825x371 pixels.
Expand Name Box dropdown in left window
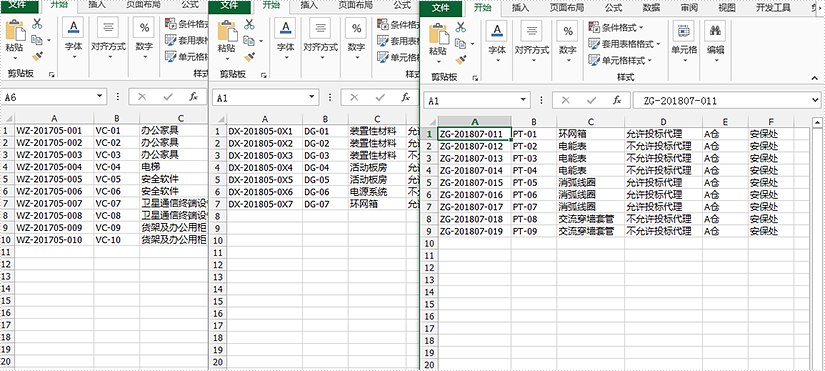pyautogui.click(x=100, y=96)
